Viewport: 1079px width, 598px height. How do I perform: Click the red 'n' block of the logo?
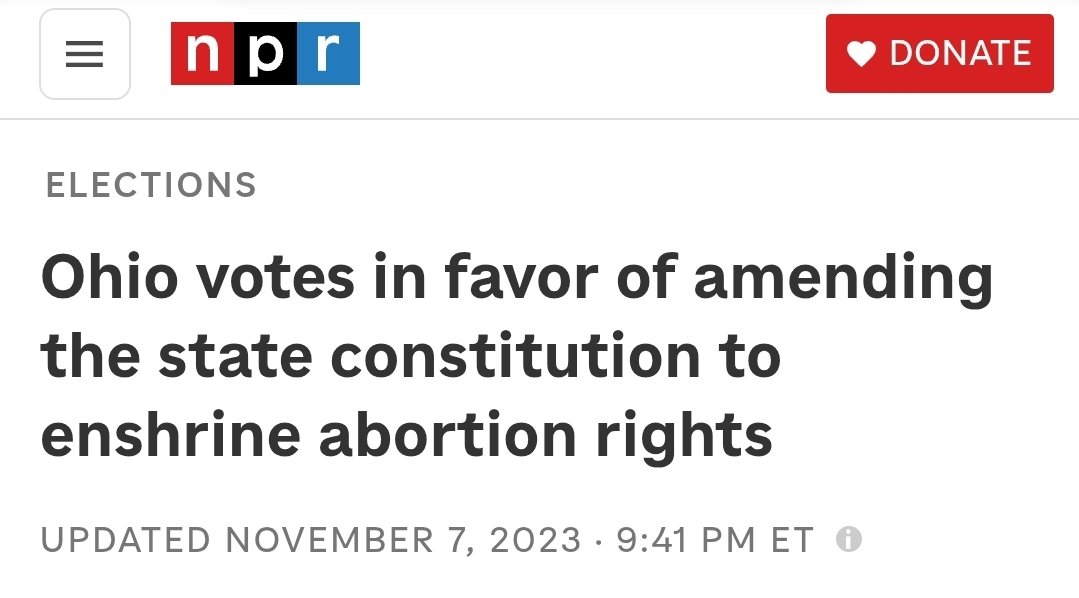click(x=202, y=54)
